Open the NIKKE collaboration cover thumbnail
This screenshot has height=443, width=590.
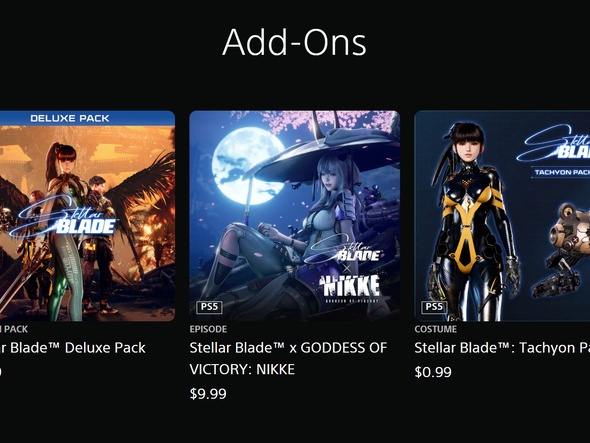click(x=295, y=216)
